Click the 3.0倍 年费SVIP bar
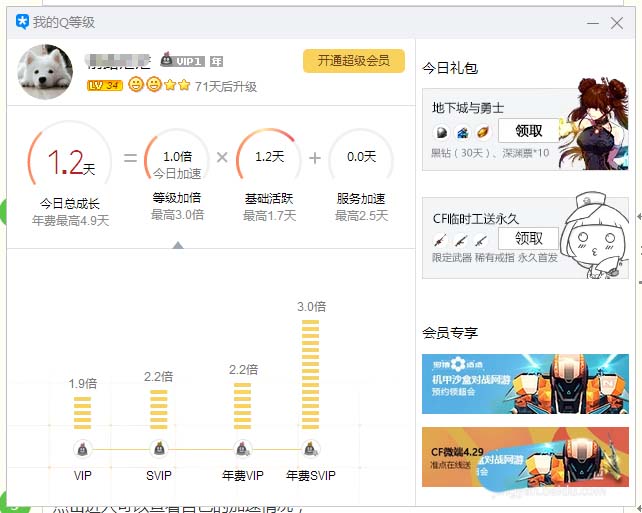 (x=310, y=375)
